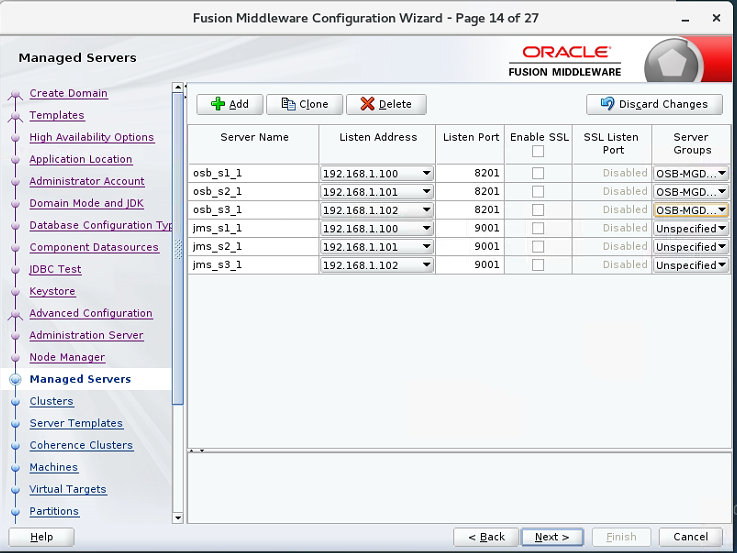
Task: Open listen address dropdown for jms_s3_1
Action: click(x=426, y=265)
